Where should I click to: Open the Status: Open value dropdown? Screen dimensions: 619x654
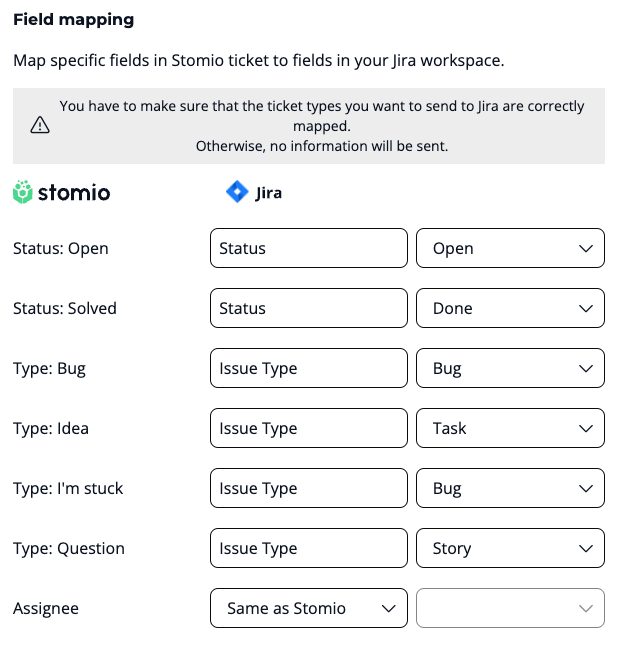click(x=510, y=248)
